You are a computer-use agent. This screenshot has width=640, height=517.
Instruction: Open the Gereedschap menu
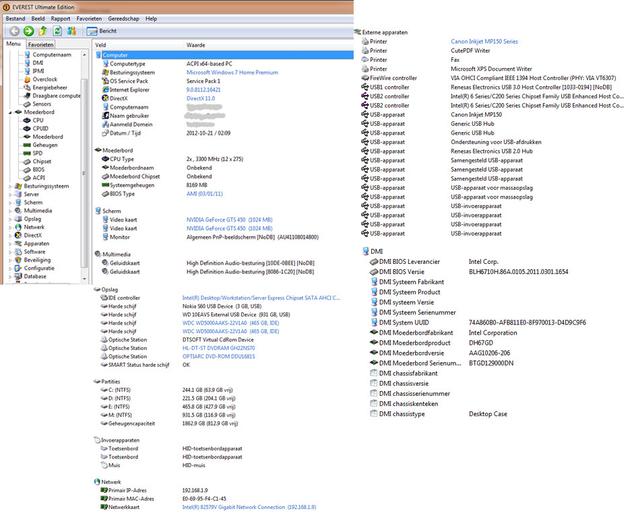[x=124, y=19]
